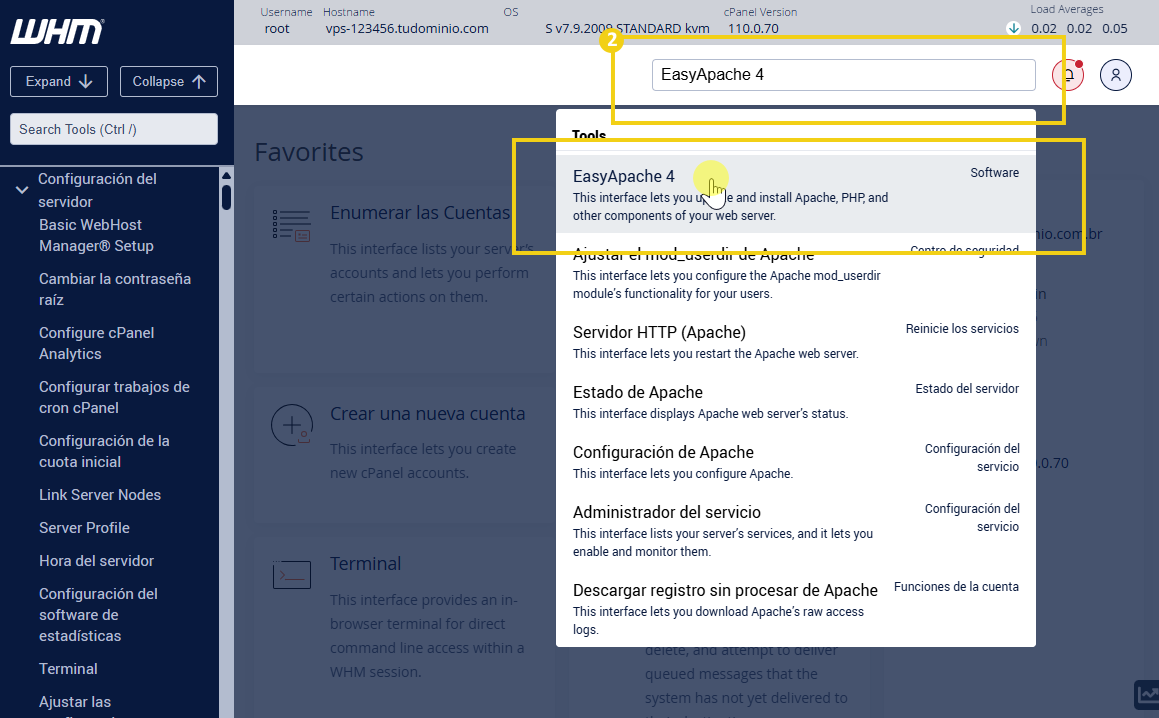
Task: Select Estado de Apache result
Action: tap(795, 402)
